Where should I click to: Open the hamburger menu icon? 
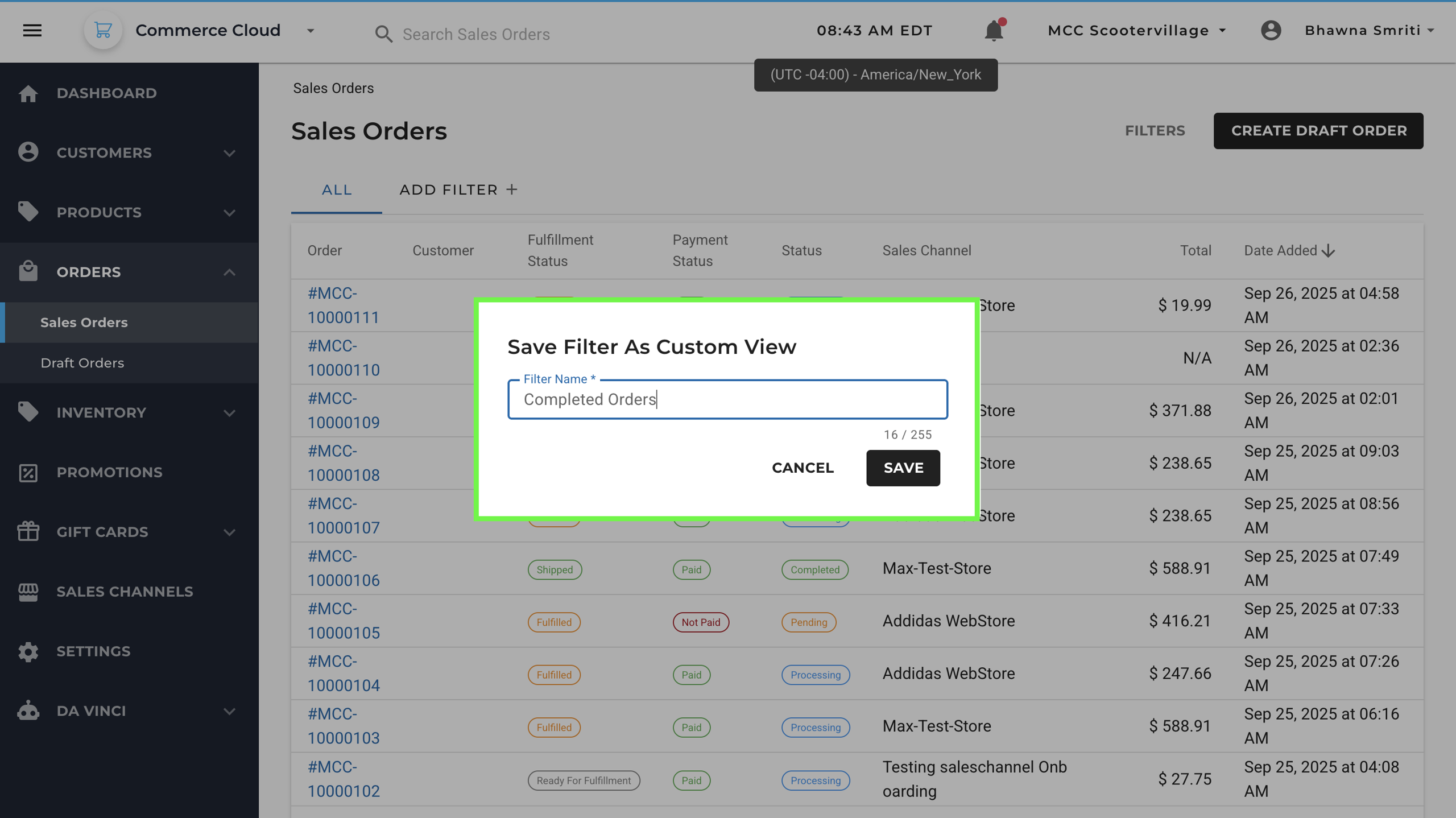[x=32, y=31]
